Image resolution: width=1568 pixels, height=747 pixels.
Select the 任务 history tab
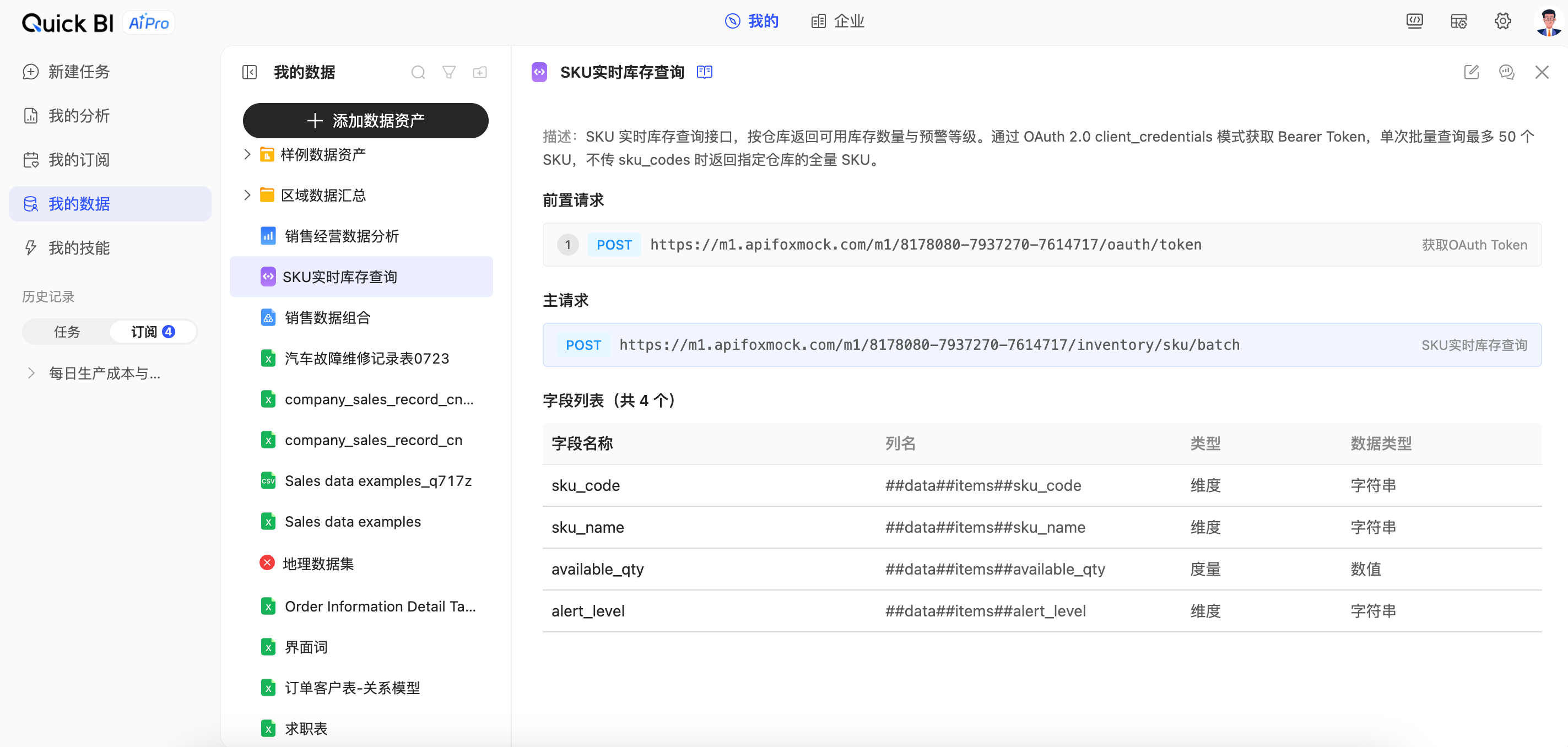(x=67, y=332)
